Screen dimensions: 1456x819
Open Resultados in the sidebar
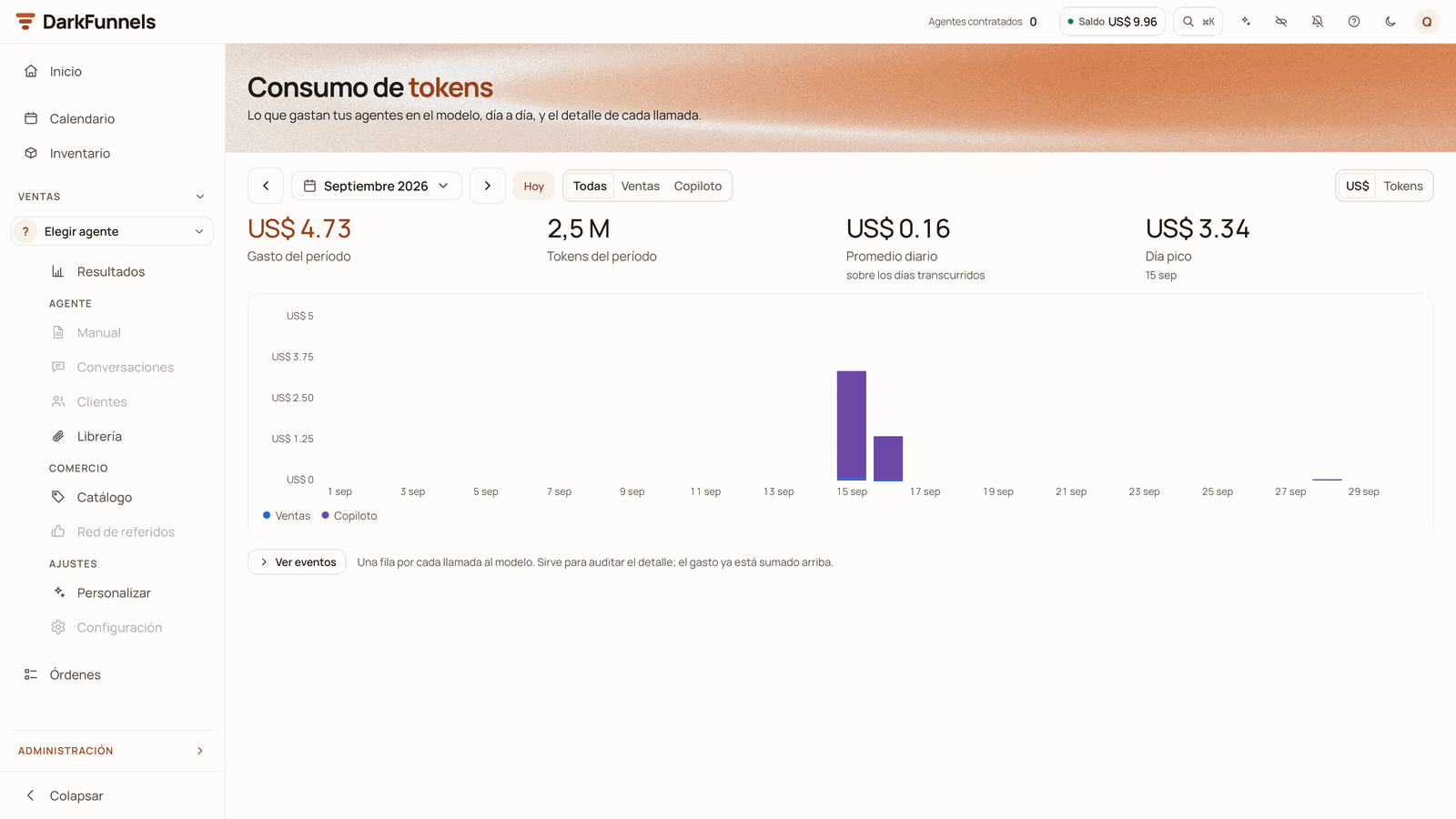click(x=113, y=271)
